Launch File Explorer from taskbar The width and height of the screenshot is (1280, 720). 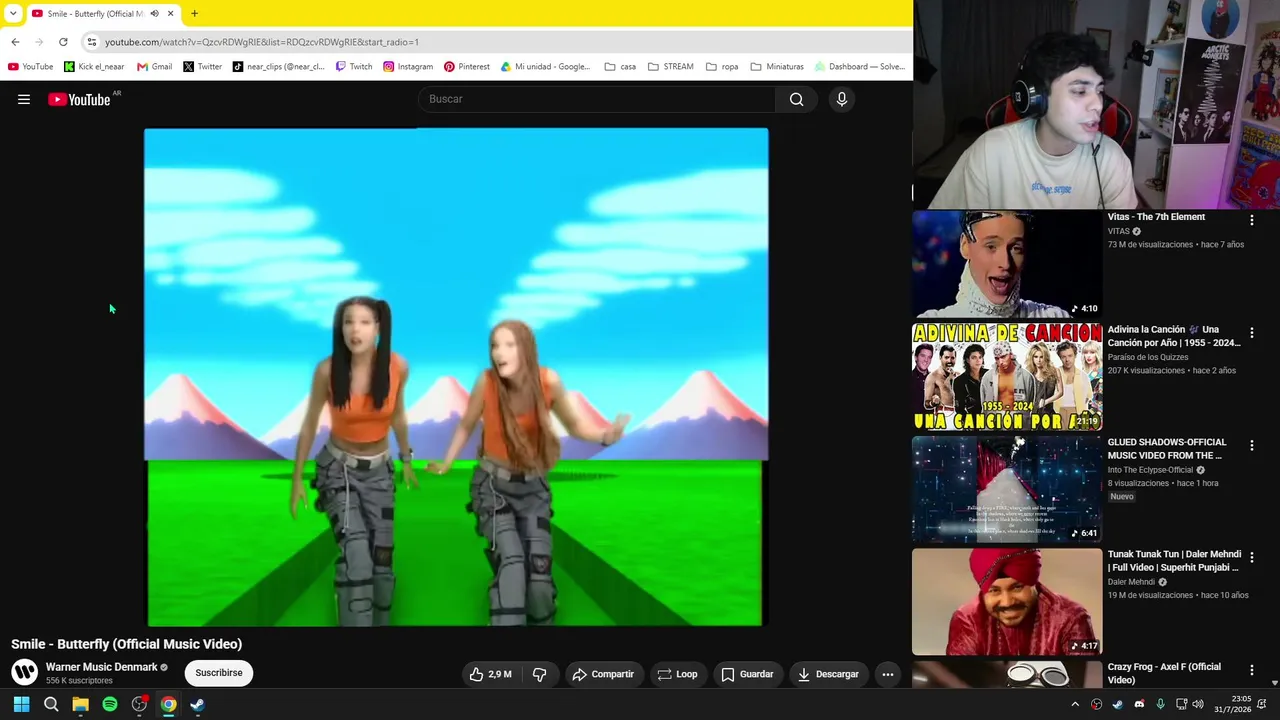point(80,704)
